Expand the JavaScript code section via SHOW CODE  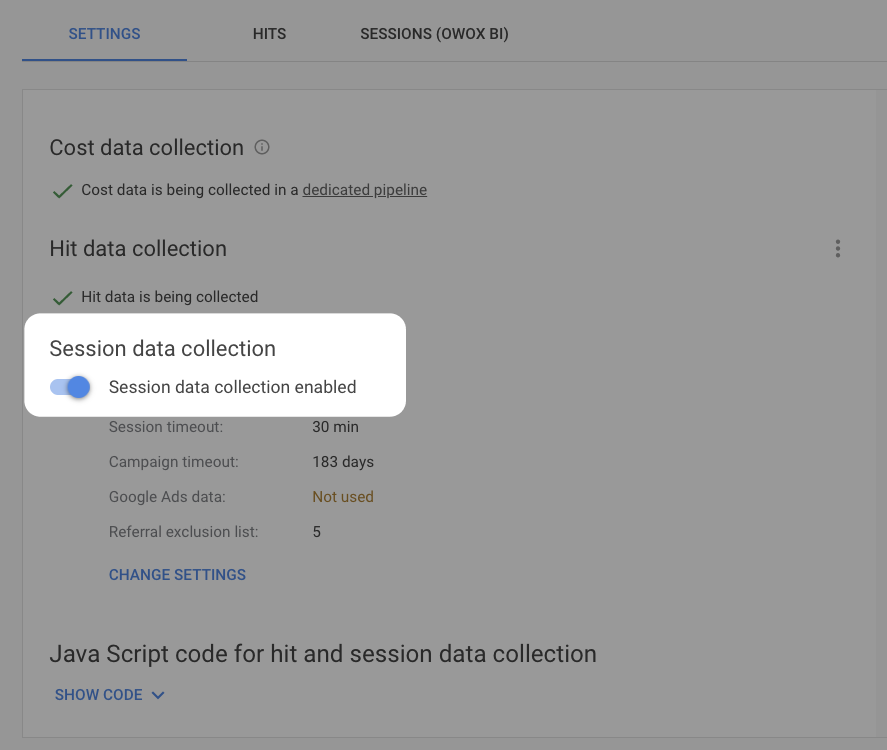point(98,694)
